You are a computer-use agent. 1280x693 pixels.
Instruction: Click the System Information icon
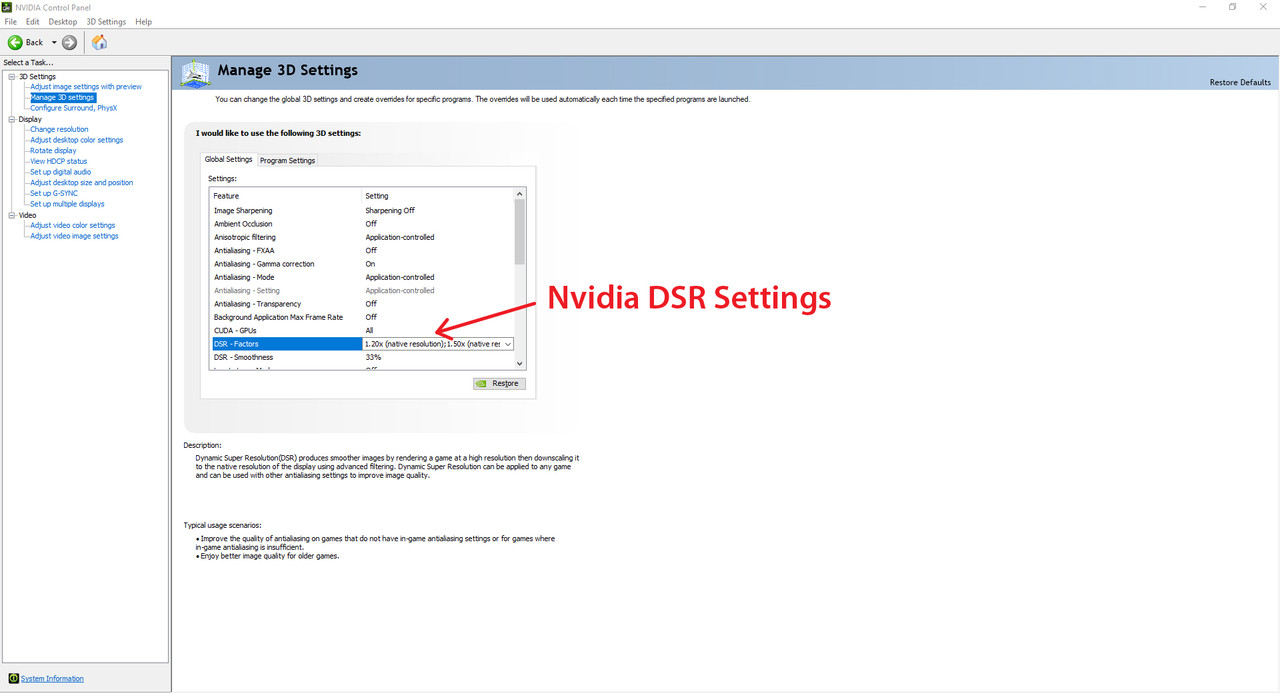13,678
